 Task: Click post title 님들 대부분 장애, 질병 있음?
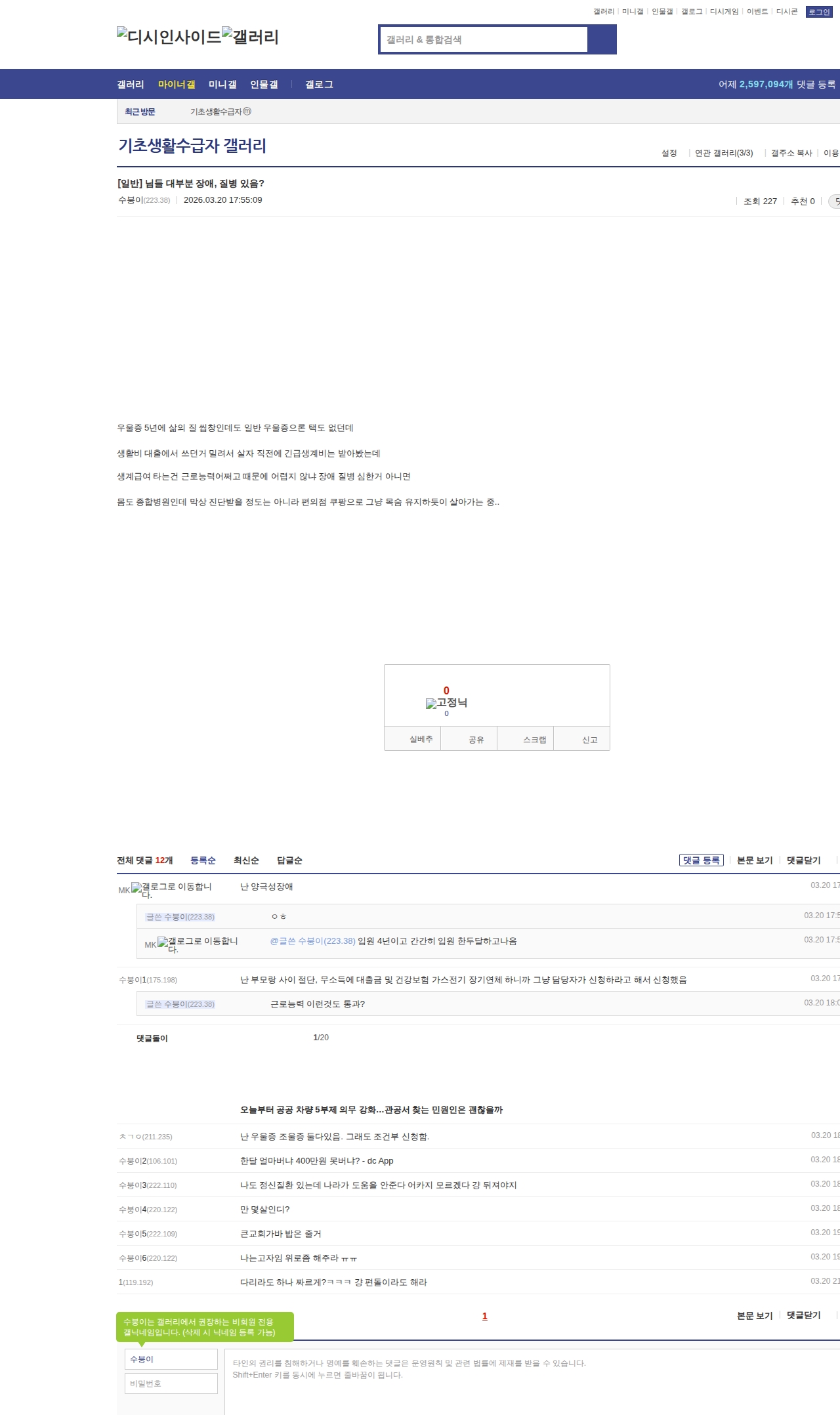coord(190,184)
